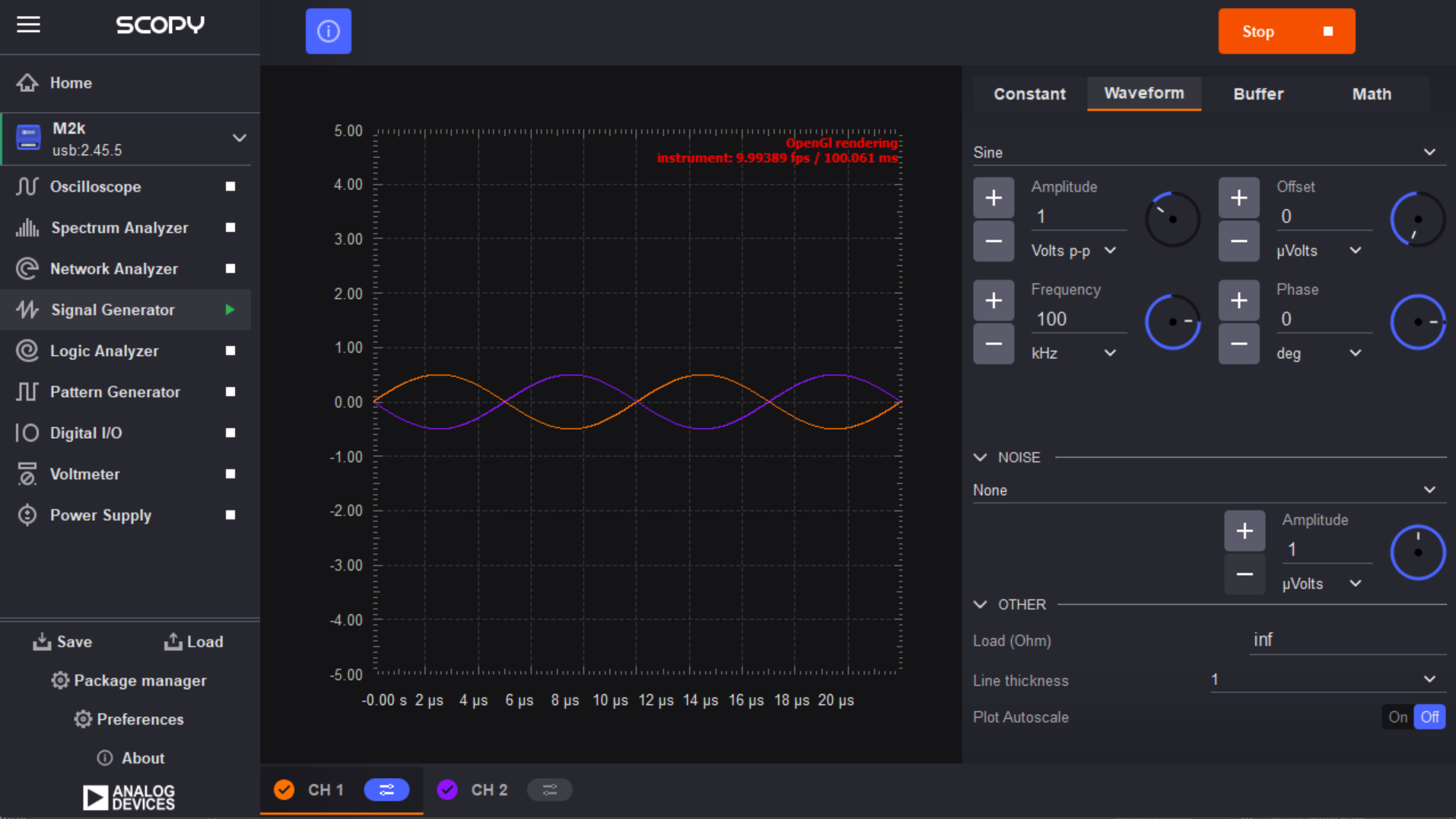Switch to the Waveform tab
This screenshot has width=1456, height=819.
tap(1144, 94)
